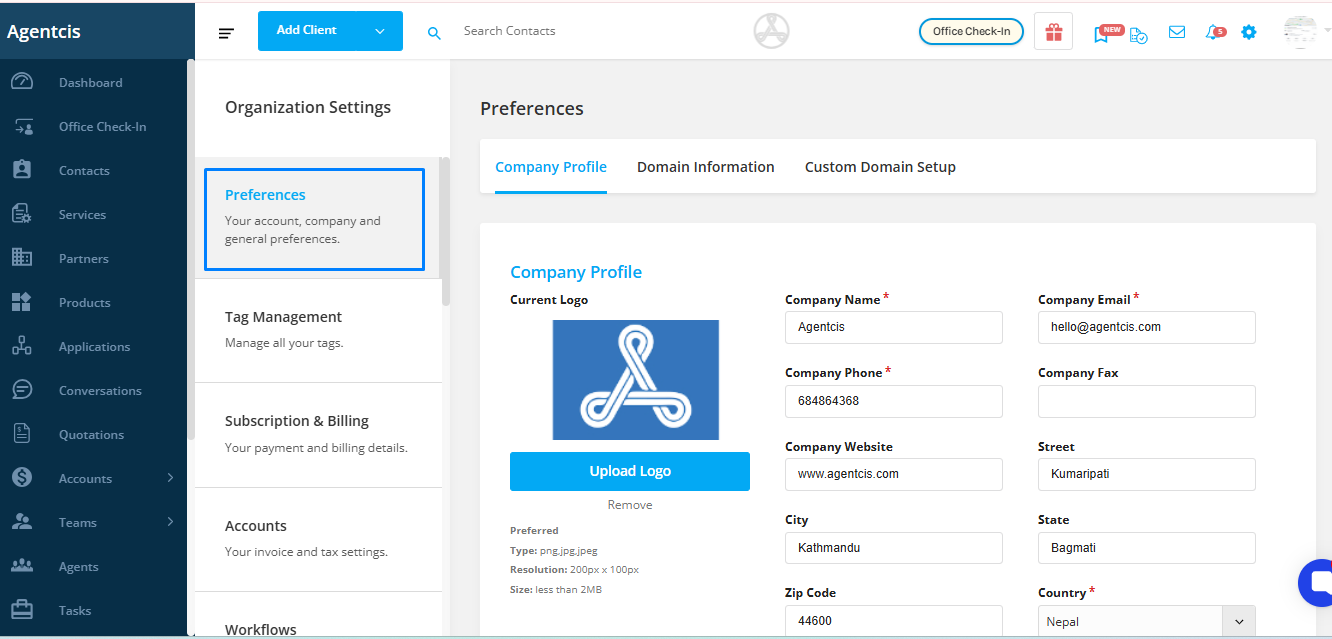Click the State field with Bagmati

1147,548
